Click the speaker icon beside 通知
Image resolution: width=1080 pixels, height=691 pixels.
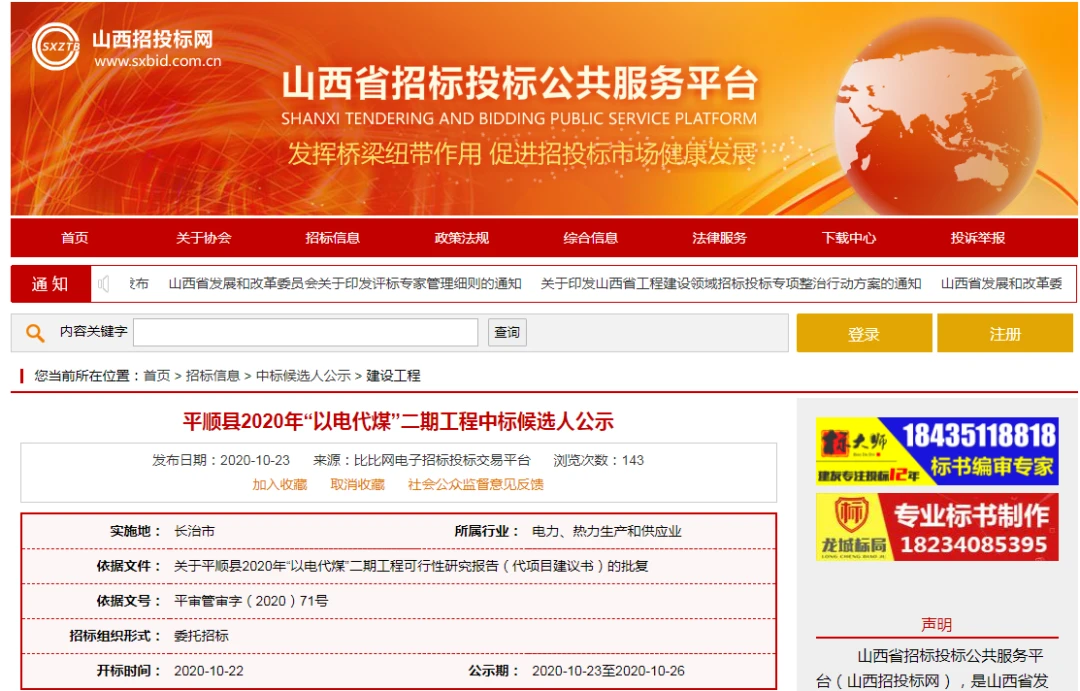point(104,284)
